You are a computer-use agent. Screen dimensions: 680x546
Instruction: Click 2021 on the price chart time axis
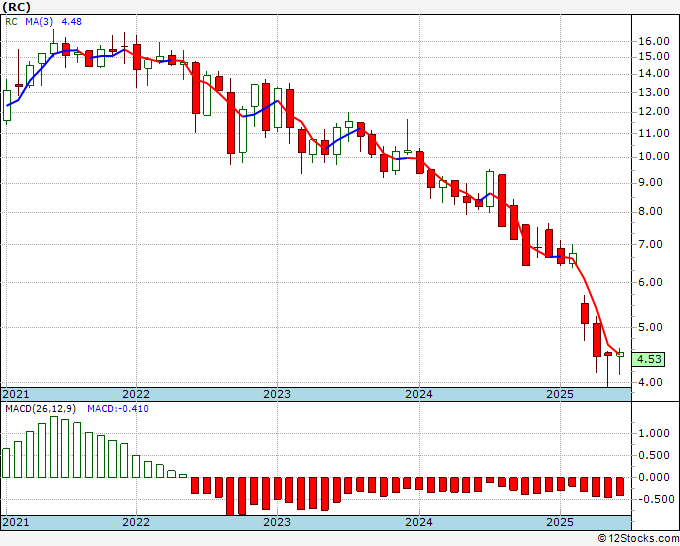pos(16,394)
